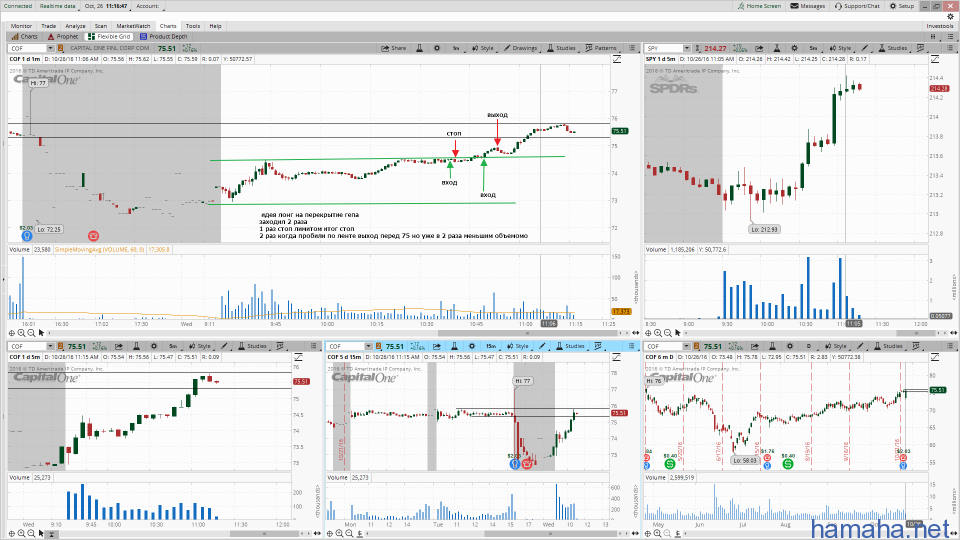This screenshot has width=960, height=540.
Task: Switch to the Trade tab
Action: coord(48,26)
